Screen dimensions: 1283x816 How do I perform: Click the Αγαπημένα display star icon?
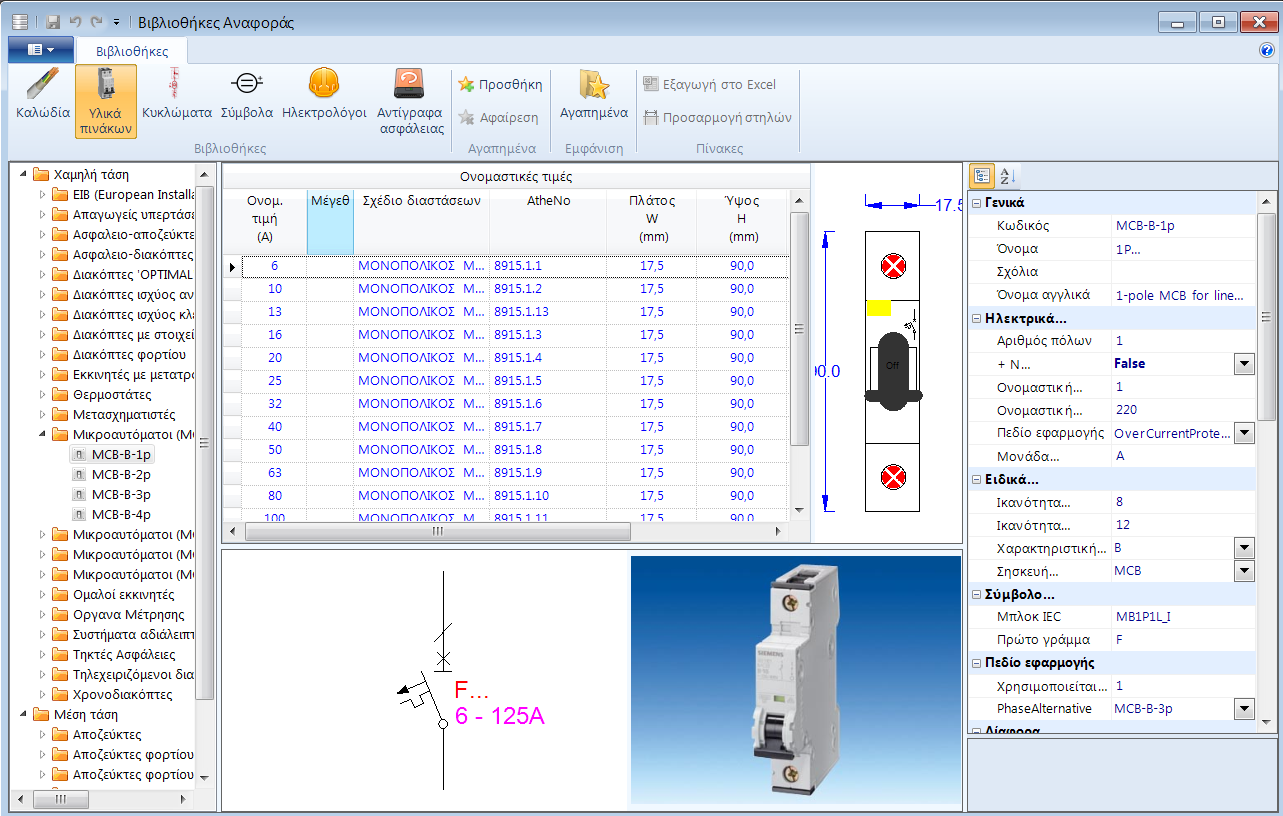(597, 95)
